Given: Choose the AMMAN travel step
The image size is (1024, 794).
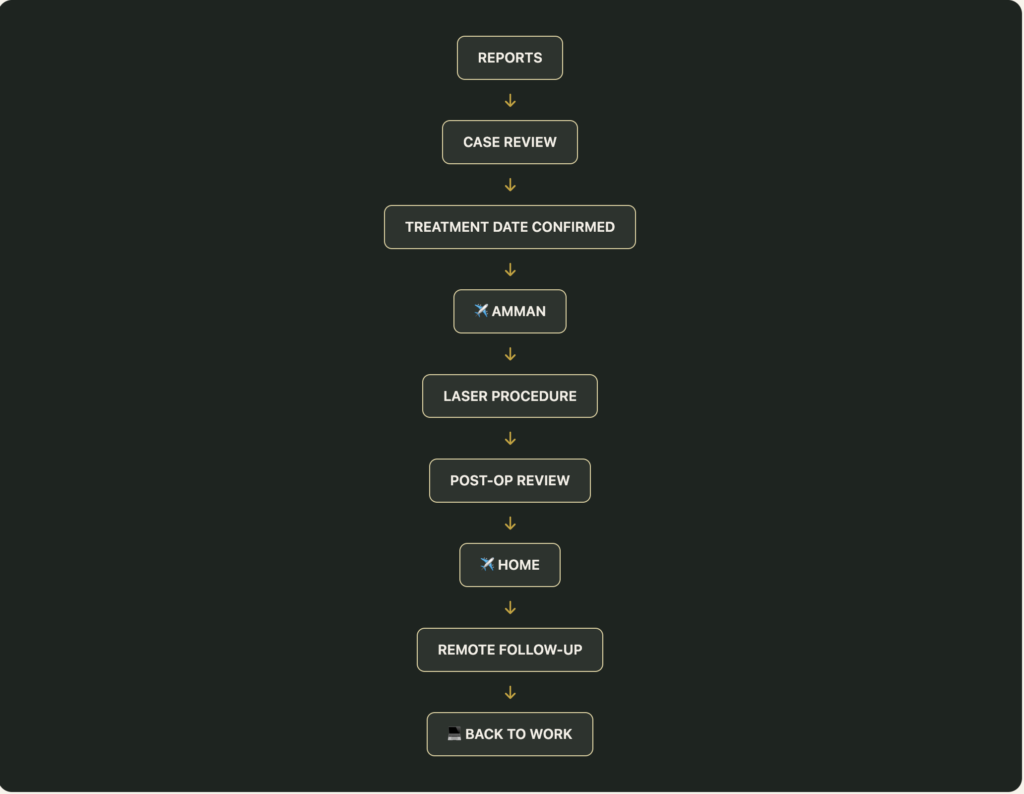Looking at the screenshot, I should 510,311.
